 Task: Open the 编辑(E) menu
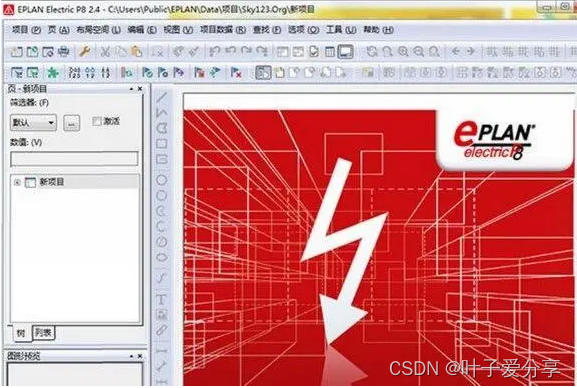coord(142,30)
